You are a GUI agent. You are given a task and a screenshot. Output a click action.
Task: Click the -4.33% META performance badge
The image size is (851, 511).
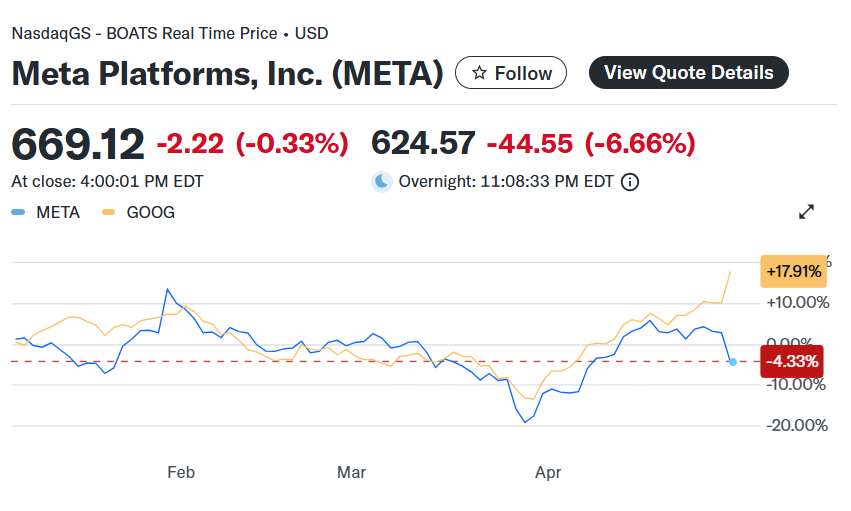coord(793,361)
